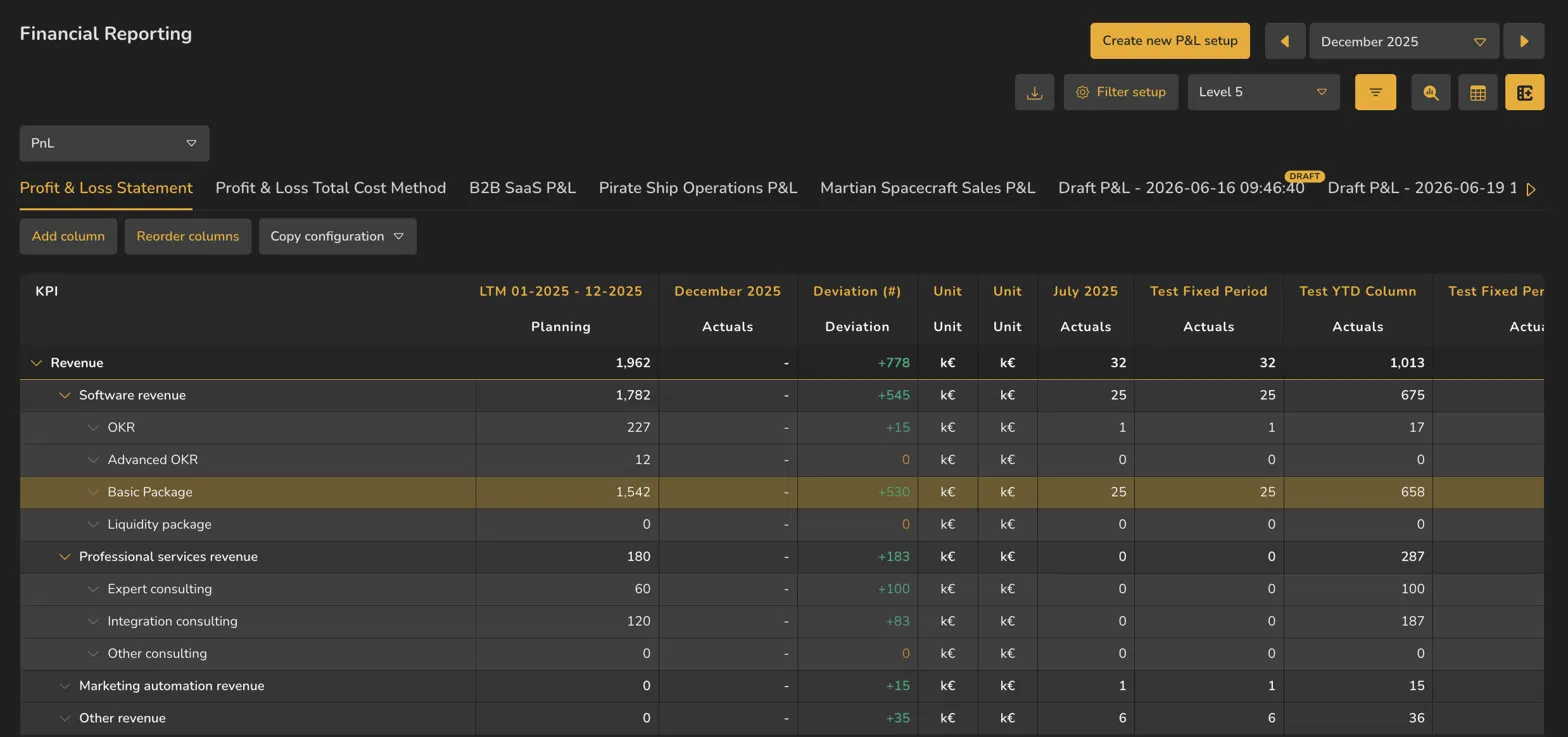Click Test YTD value 1,013
The width and height of the screenshot is (1568, 737).
[1406, 363]
